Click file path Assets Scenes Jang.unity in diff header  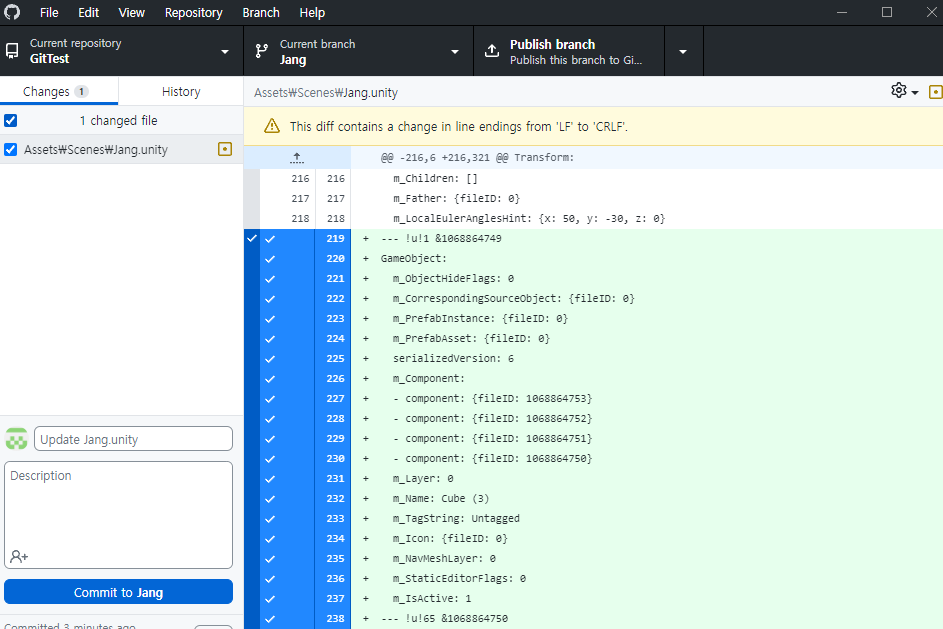326,93
